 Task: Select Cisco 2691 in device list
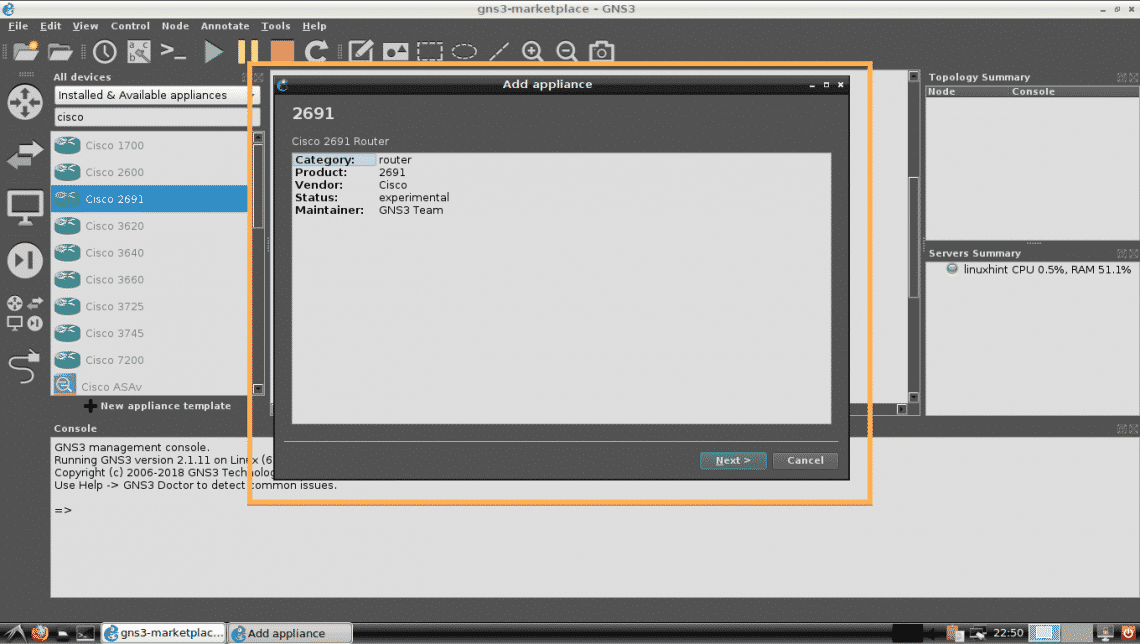pos(149,198)
